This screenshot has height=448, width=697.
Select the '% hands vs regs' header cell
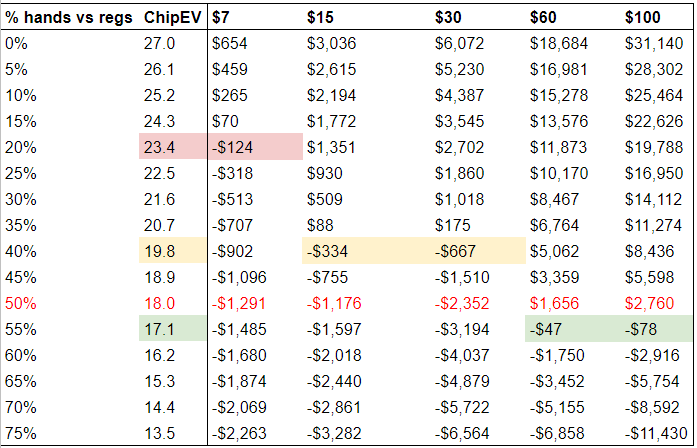point(69,18)
